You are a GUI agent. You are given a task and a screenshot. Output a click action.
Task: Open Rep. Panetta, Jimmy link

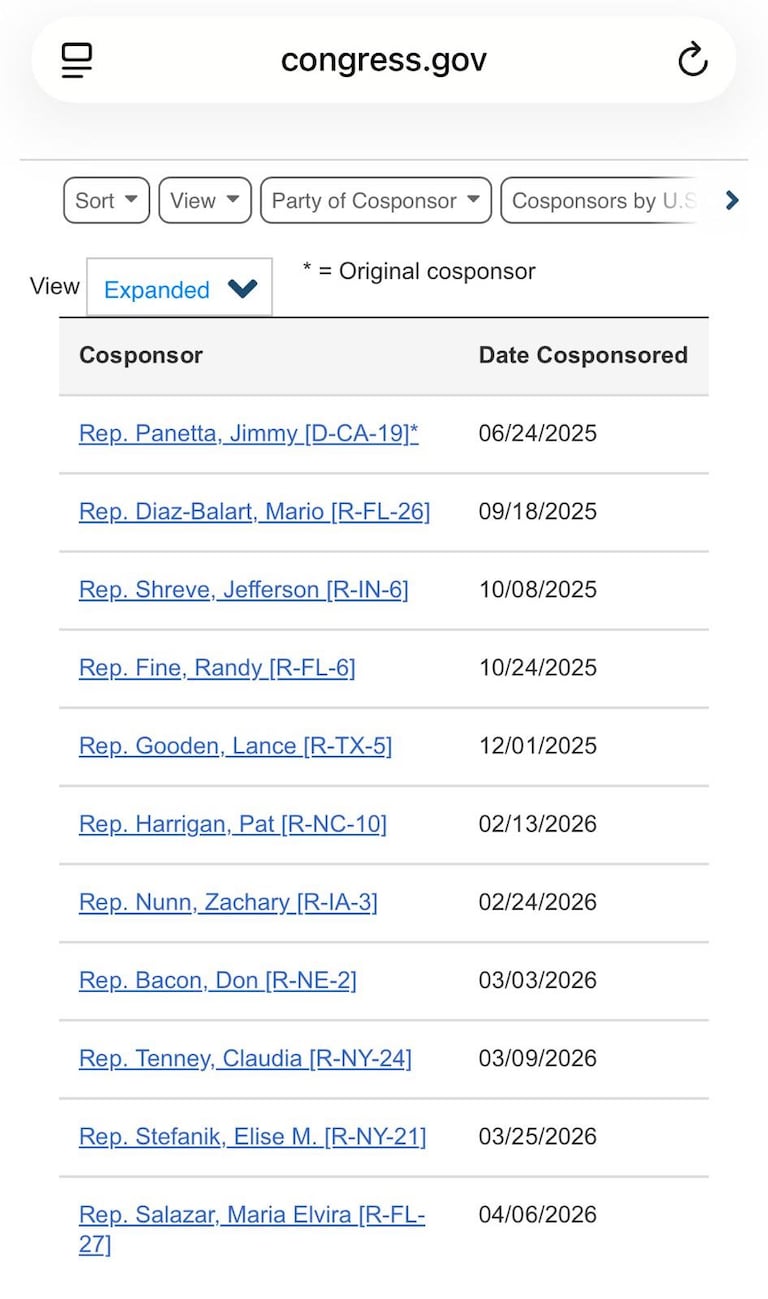248,433
